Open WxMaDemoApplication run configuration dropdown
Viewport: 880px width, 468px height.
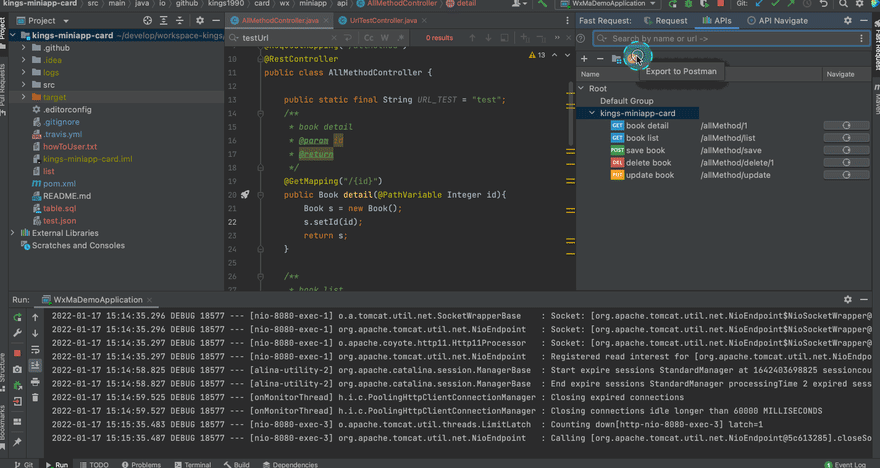(x=609, y=3)
